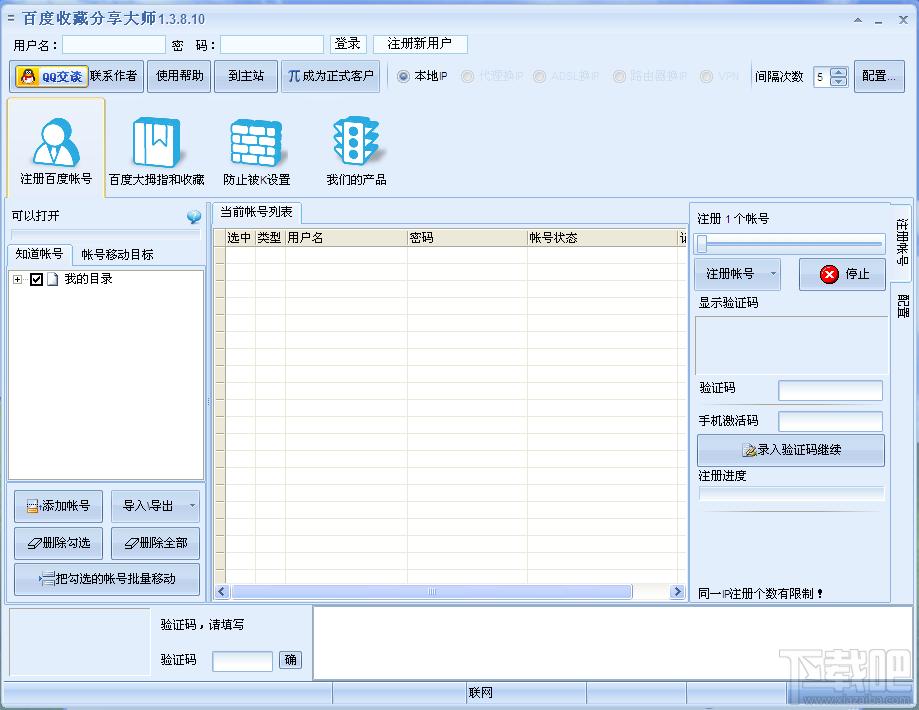Click the 登录 login button
The height and width of the screenshot is (710, 919).
coord(347,43)
